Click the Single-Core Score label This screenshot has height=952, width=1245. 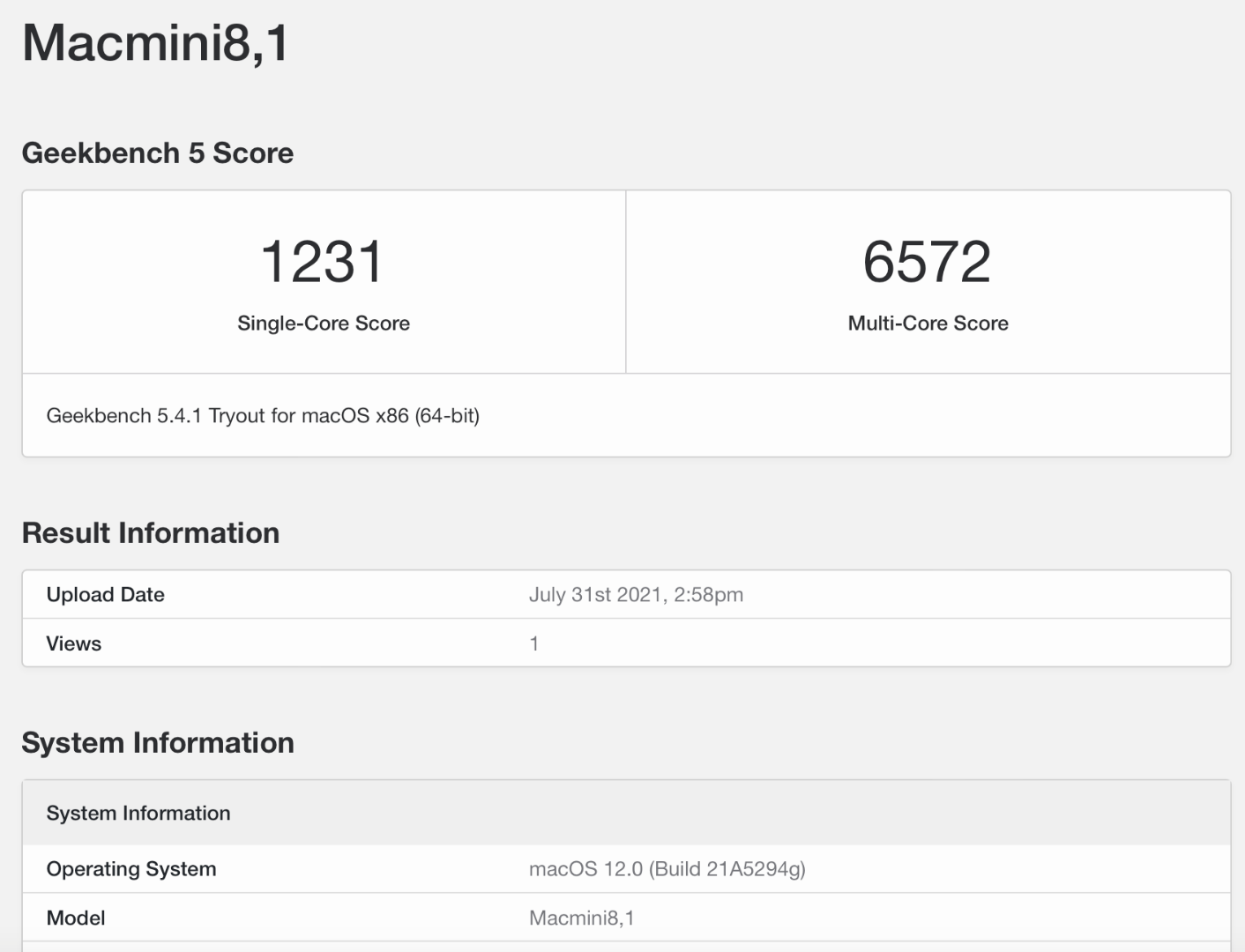point(324,324)
